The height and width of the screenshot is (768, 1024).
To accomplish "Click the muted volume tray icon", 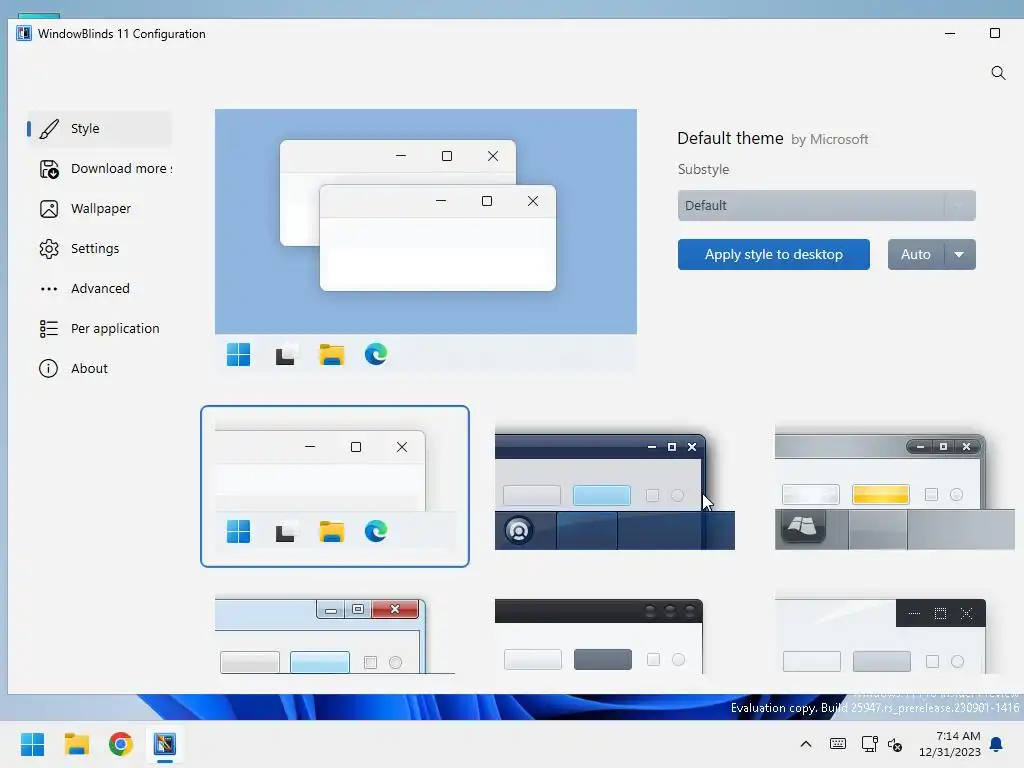I will tap(895, 744).
